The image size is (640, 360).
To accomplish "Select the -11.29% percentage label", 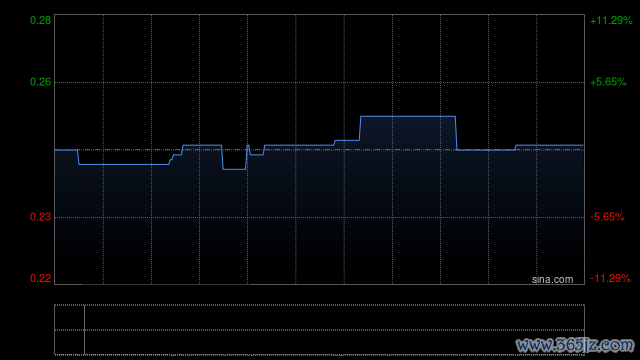I will pyautogui.click(x=610, y=278).
